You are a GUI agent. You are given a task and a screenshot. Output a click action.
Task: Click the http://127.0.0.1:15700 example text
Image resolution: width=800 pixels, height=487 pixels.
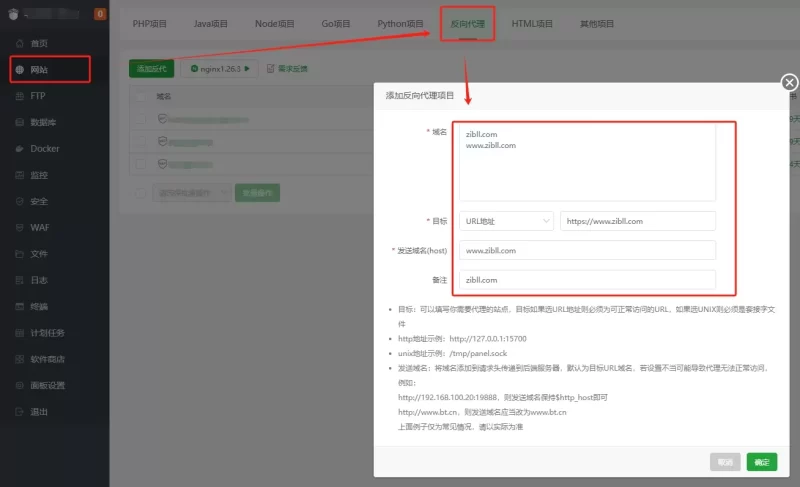coord(488,339)
